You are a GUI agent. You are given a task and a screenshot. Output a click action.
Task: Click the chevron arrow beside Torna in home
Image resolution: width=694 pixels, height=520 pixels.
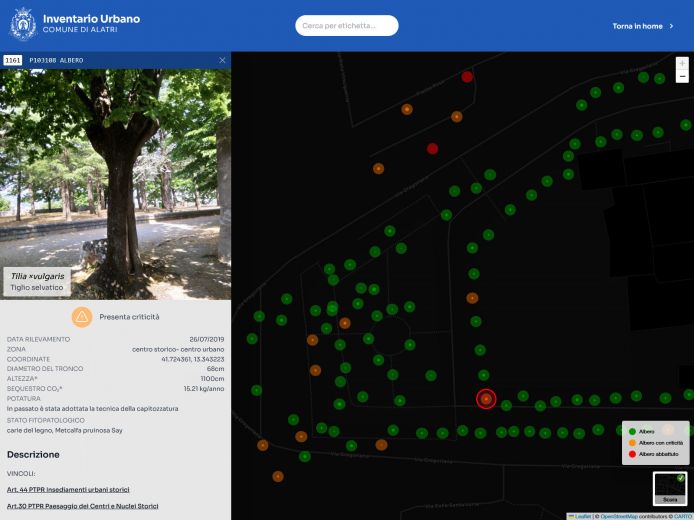point(671,26)
